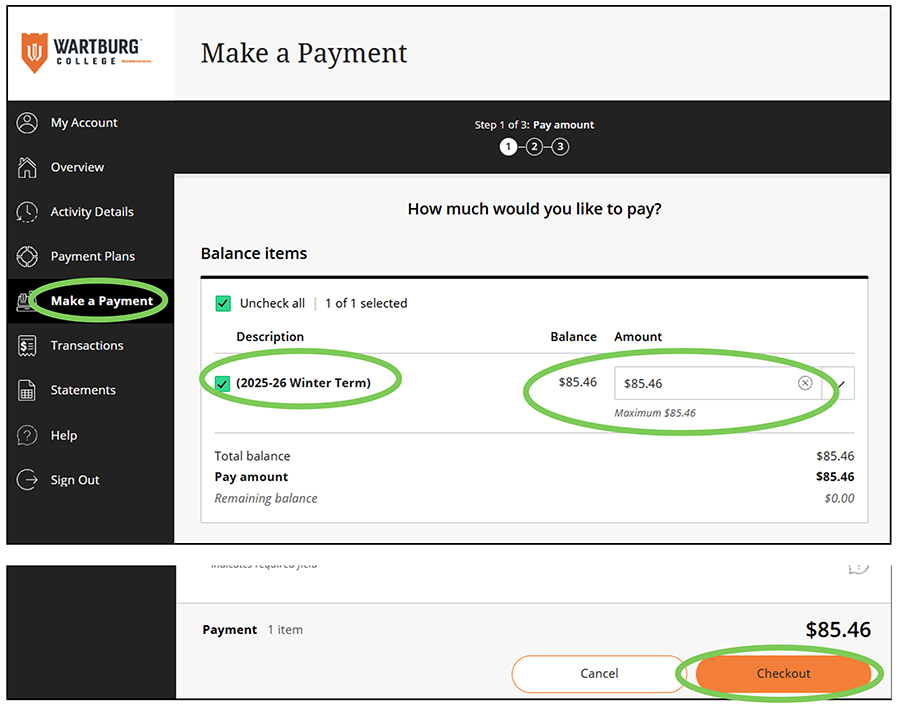Click the Activity Details clock icon

coord(28,212)
